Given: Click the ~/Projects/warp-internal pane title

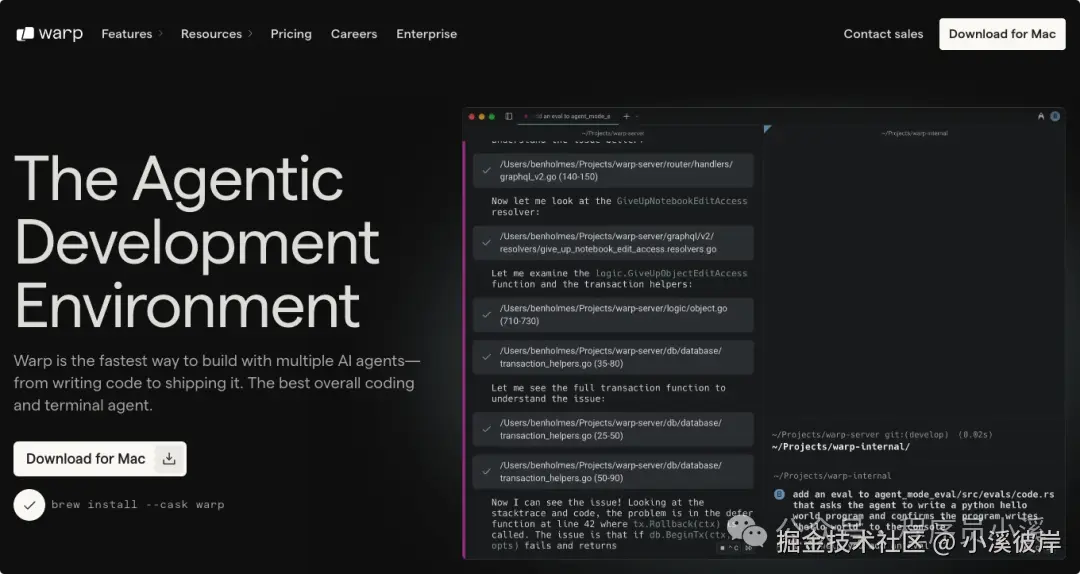Looking at the screenshot, I should 914,133.
